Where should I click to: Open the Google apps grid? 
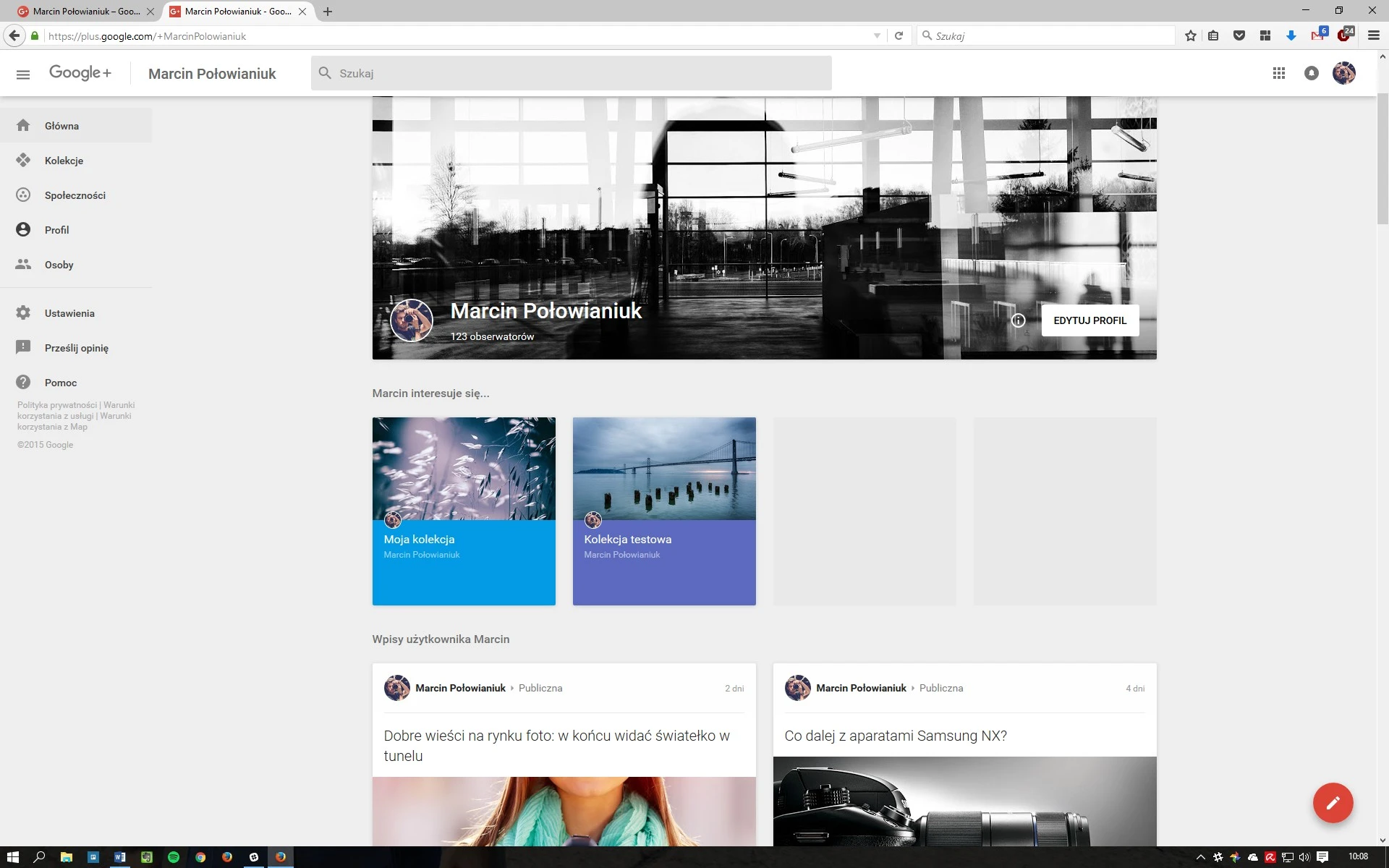(1278, 73)
